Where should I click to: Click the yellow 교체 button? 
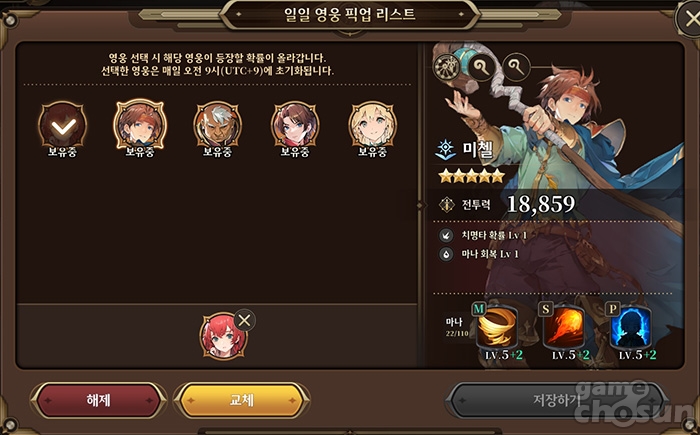click(x=242, y=400)
